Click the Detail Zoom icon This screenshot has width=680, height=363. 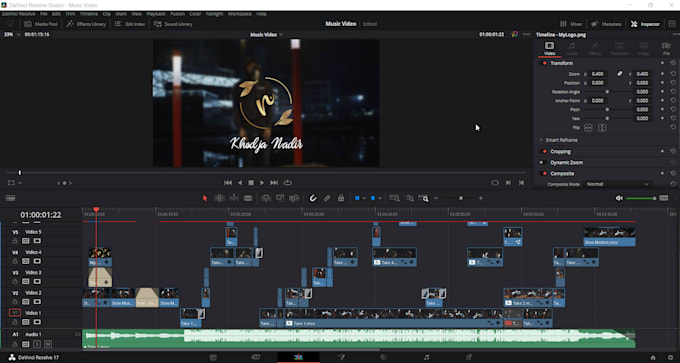[x=409, y=198]
